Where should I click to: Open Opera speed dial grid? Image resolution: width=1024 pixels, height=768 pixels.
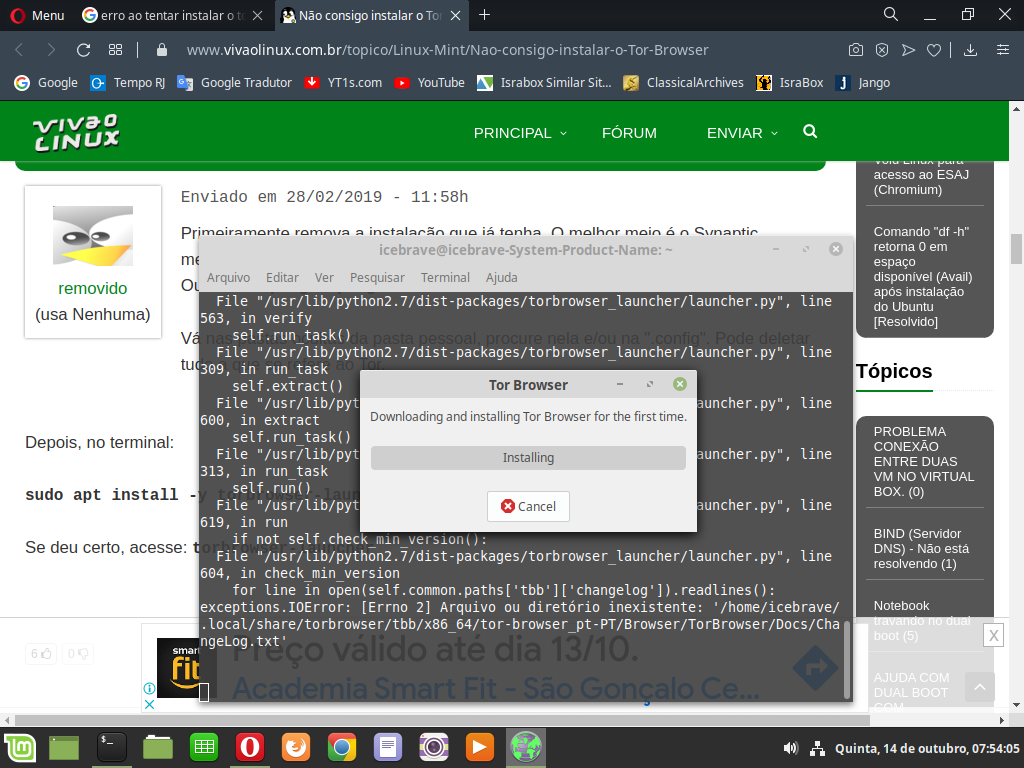coord(116,50)
